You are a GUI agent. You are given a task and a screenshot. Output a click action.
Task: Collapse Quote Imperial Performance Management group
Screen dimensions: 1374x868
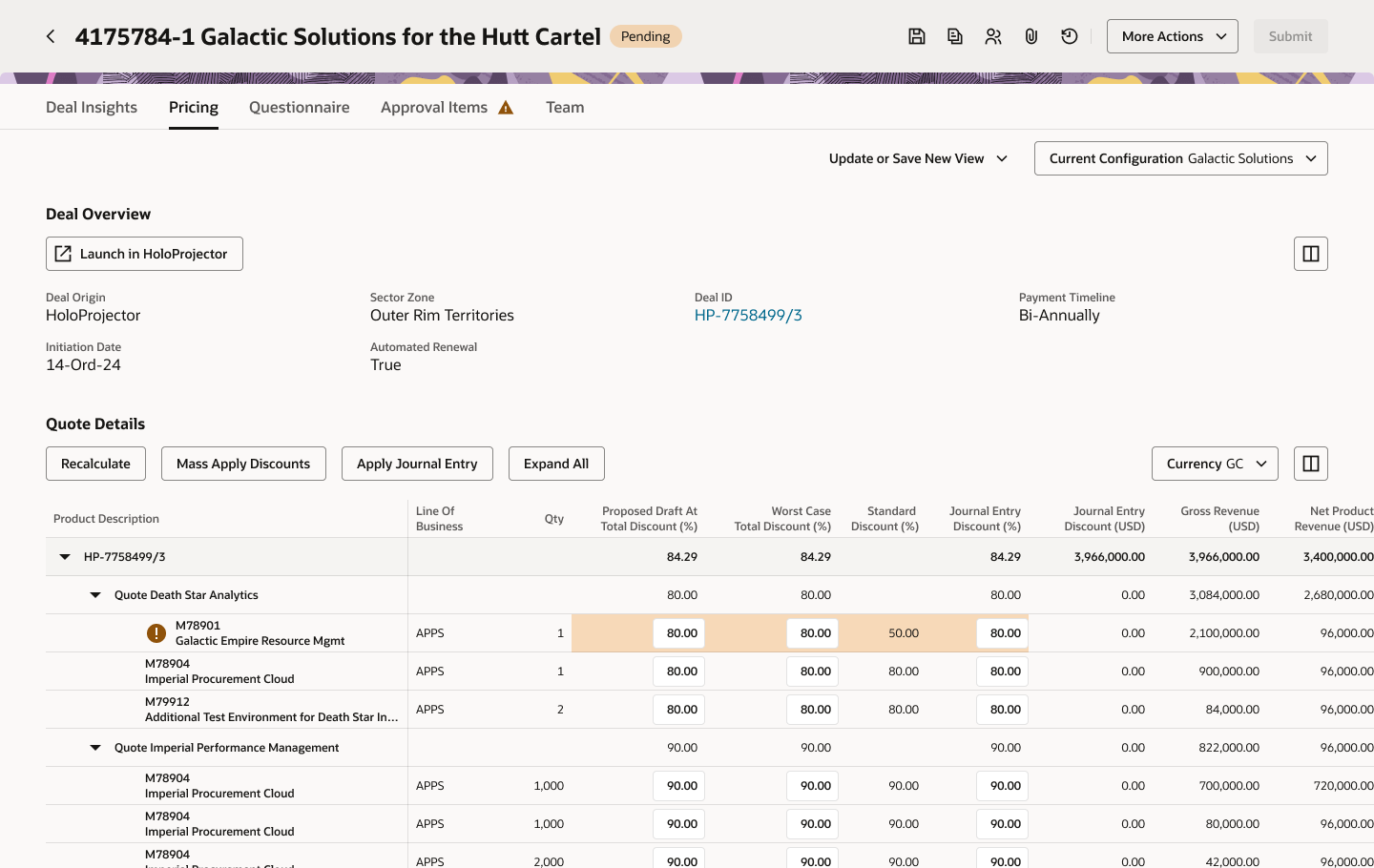coord(95,748)
